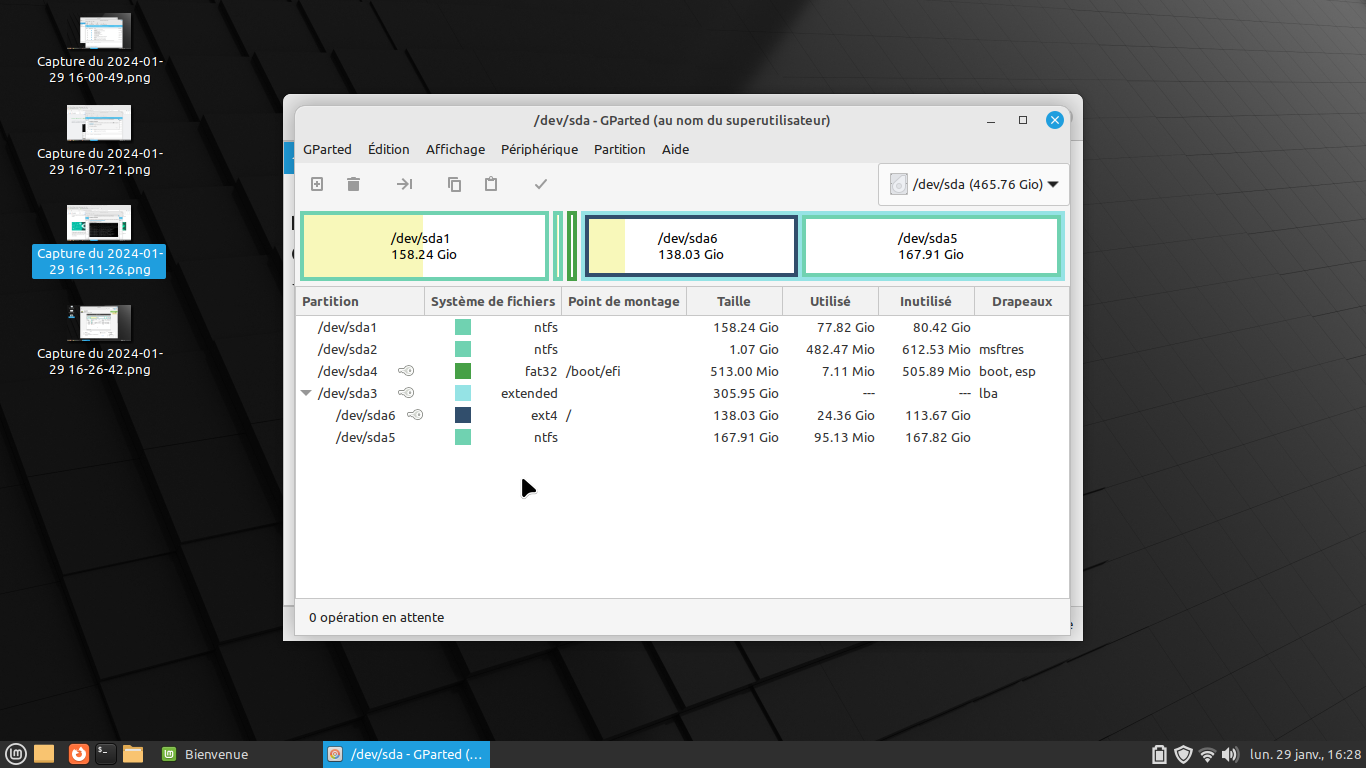Image resolution: width=1366 pixels, height=768 pixels.
Task: Click the key icon beside /dev/sda6
Action: pyautogui.click(x=415, y=415)
